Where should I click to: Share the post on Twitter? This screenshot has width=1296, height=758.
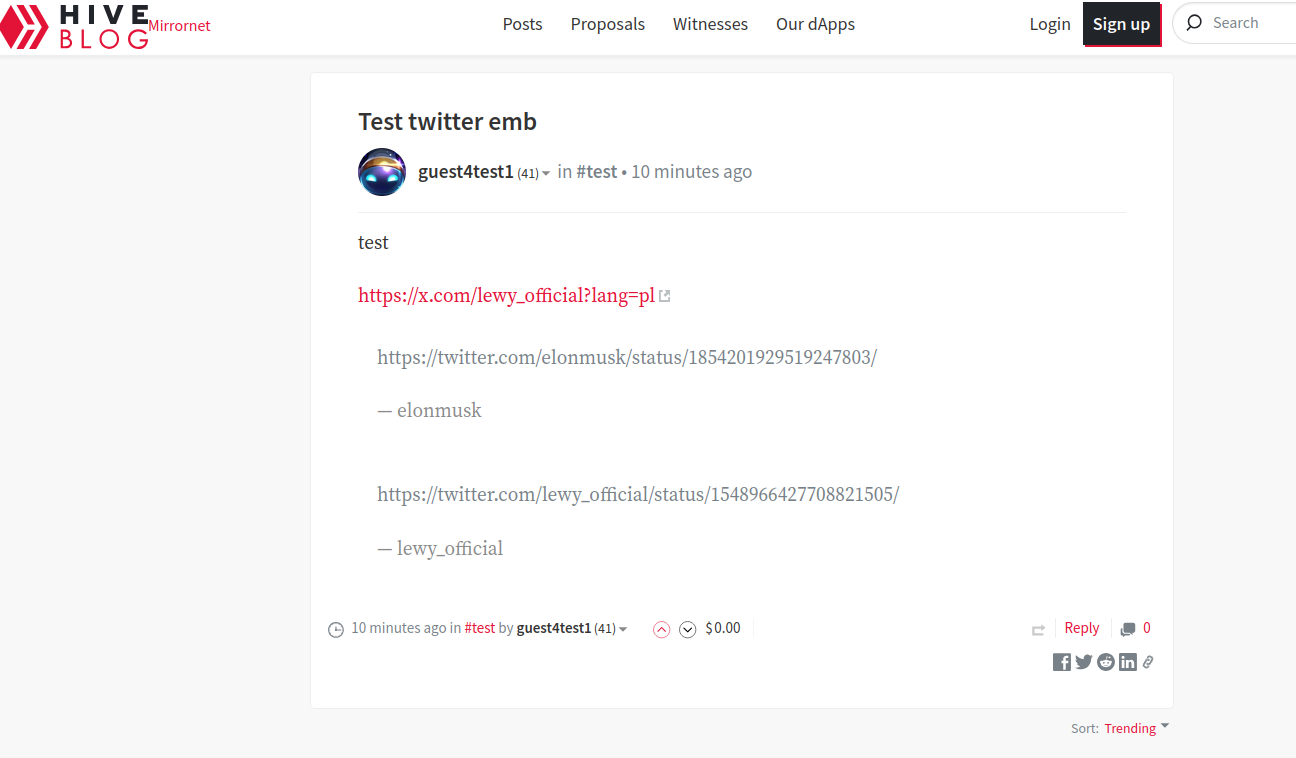pyautogui.click(x=1084, y=662)
